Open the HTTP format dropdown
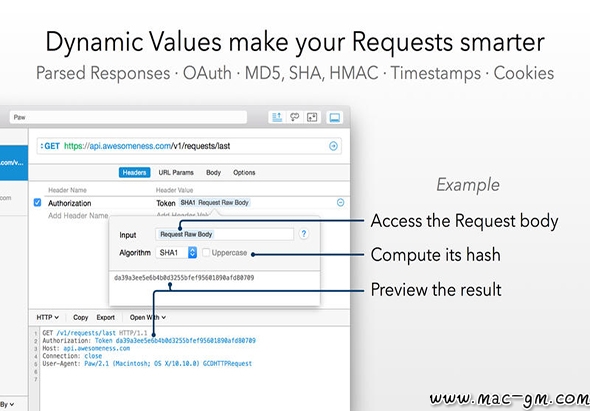Screen dimensions: 590x411 (47, 317)
